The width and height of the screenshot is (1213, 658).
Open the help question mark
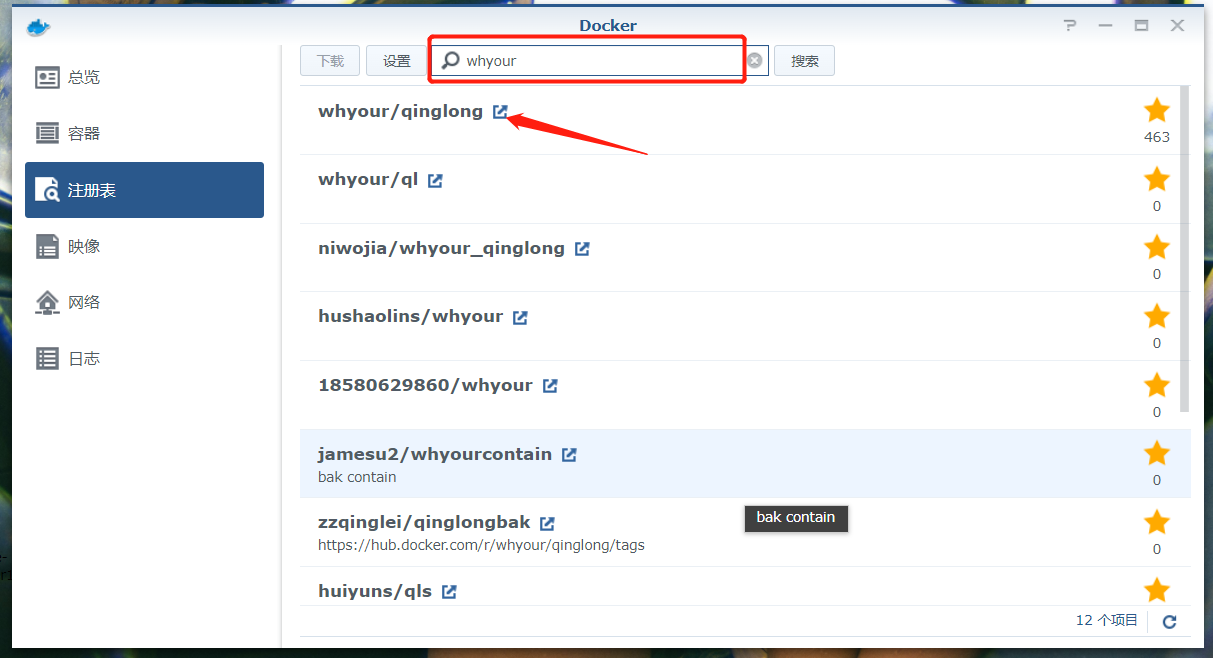(x=1069, y=26)
